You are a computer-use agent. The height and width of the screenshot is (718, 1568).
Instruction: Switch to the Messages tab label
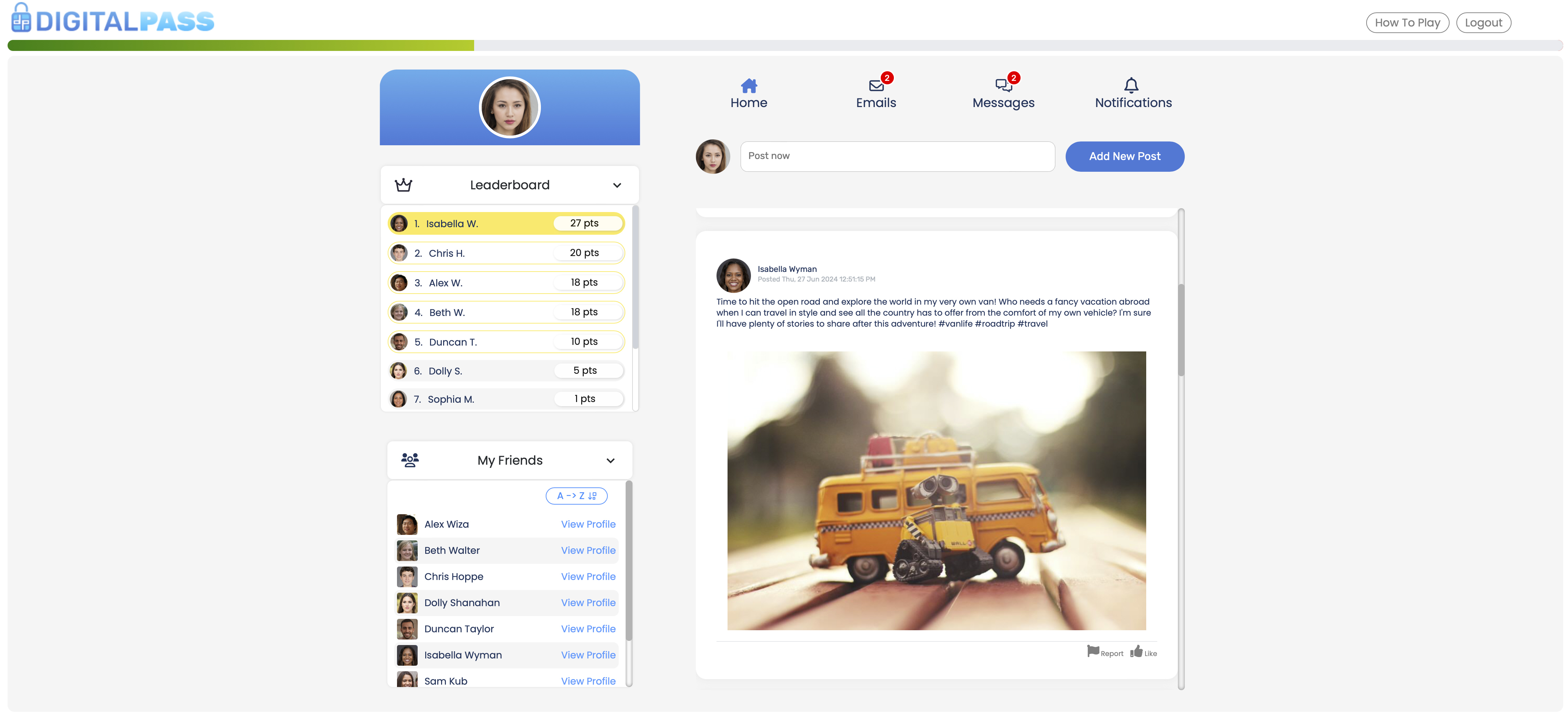[x=1003, y=103]
